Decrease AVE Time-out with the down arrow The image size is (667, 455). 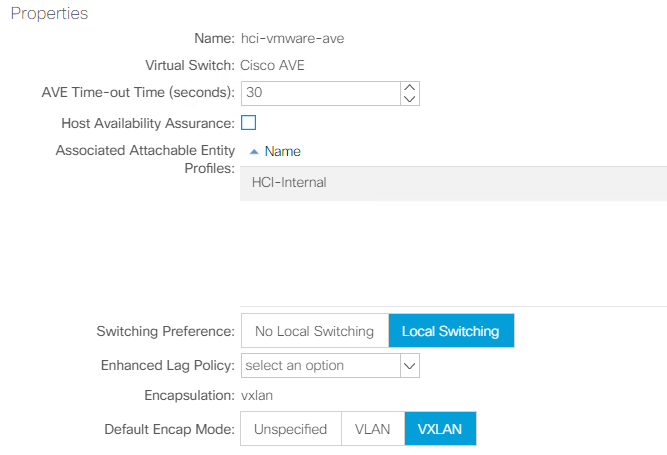(409, 99)
